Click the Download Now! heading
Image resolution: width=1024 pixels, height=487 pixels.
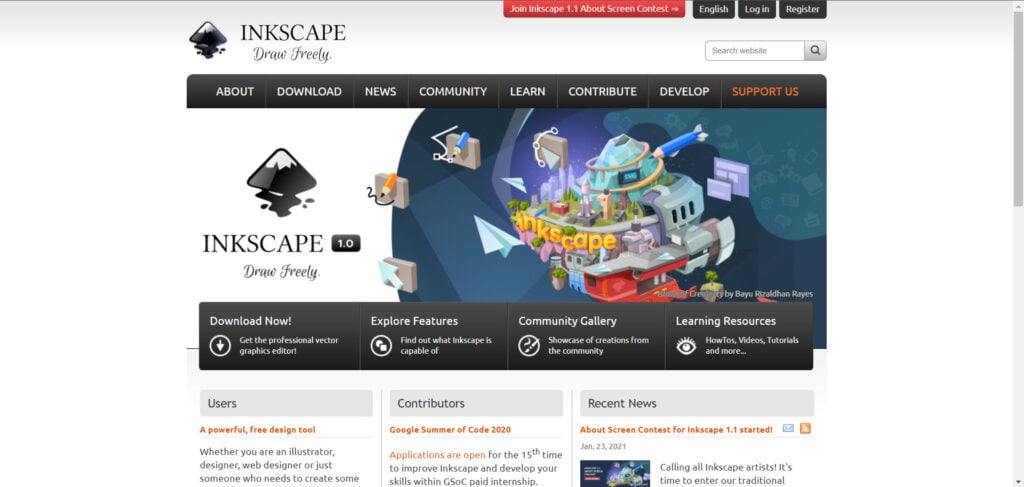click(x=251, y=321)
